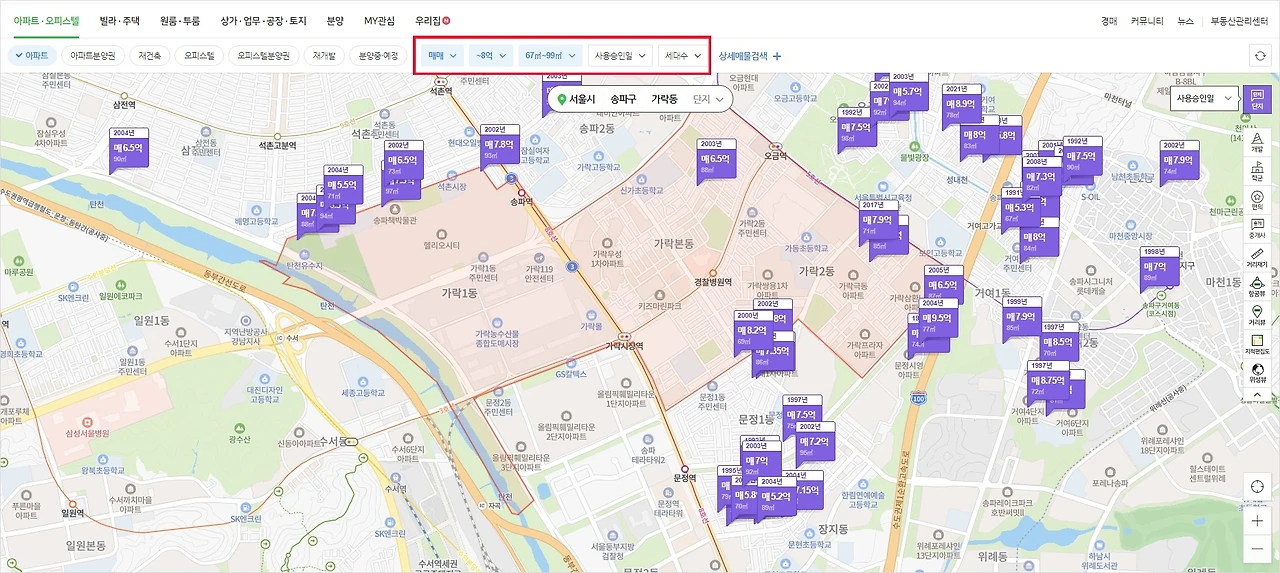
Task: Toggle the 아파트 property type chip
Action: click(31, 56)
